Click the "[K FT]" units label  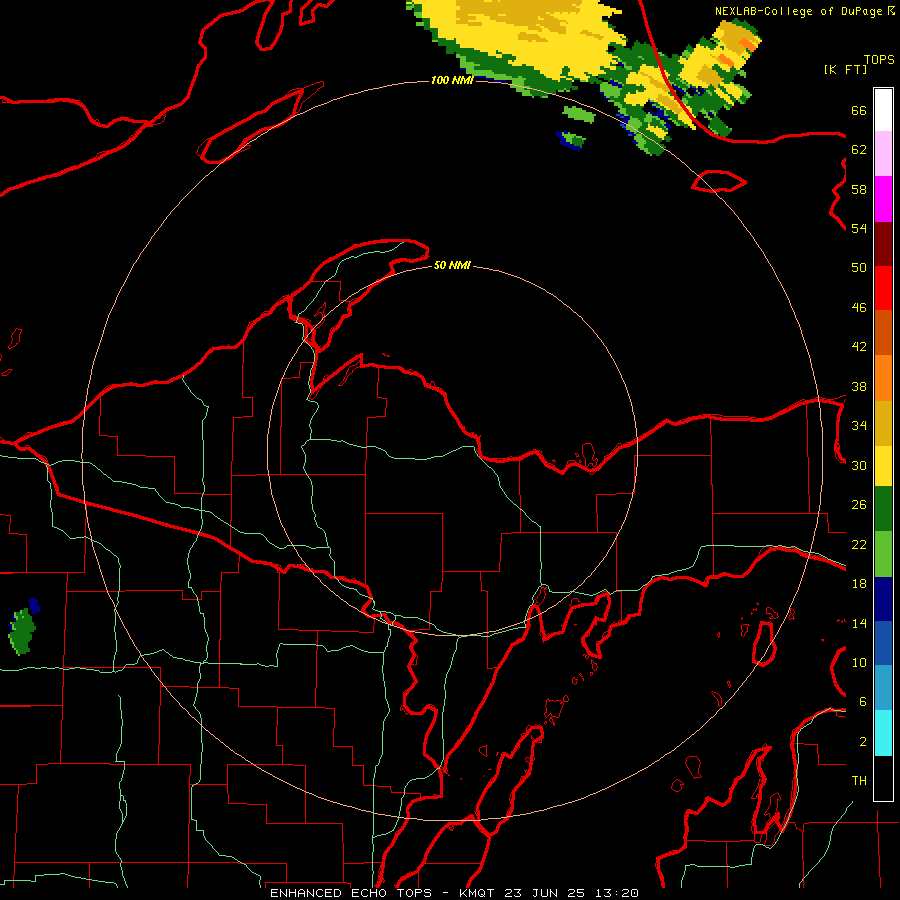[x=845, y=69]
